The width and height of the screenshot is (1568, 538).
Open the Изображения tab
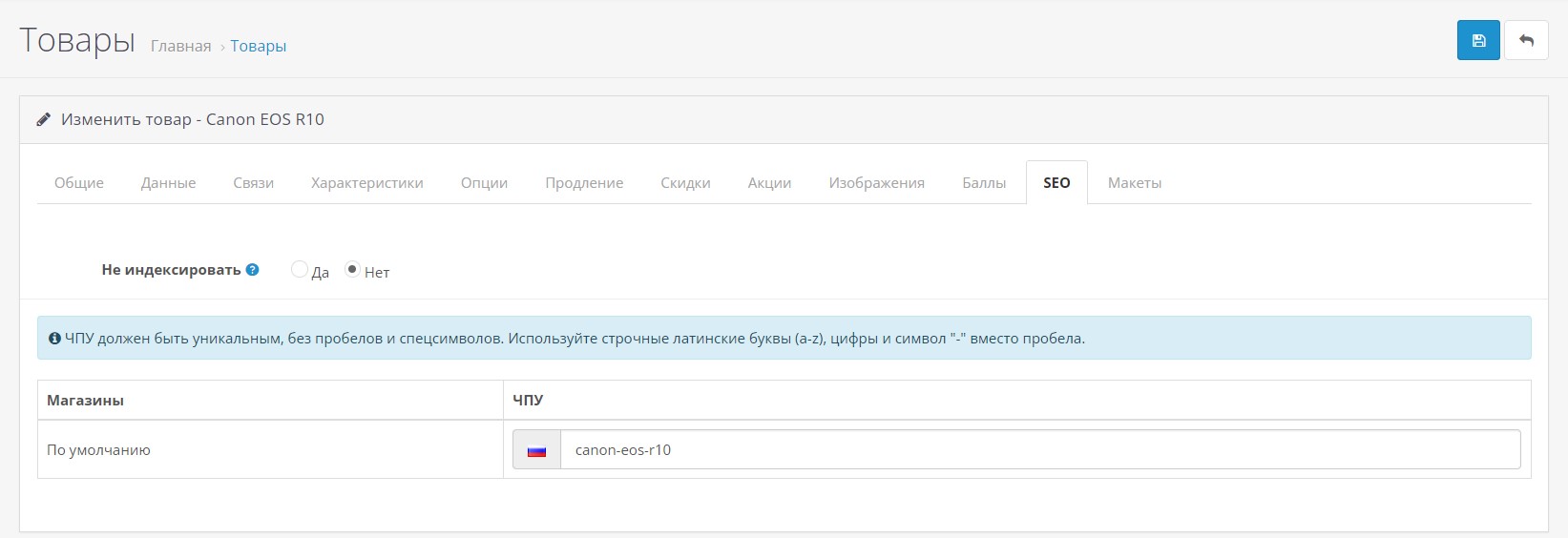tap(877, 182)
